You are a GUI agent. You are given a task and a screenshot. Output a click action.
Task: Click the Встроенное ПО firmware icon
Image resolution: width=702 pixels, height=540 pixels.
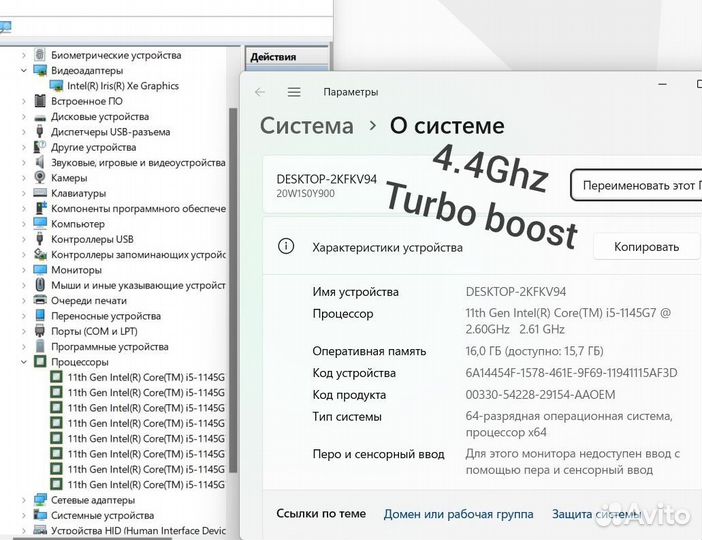pos(40,101)
